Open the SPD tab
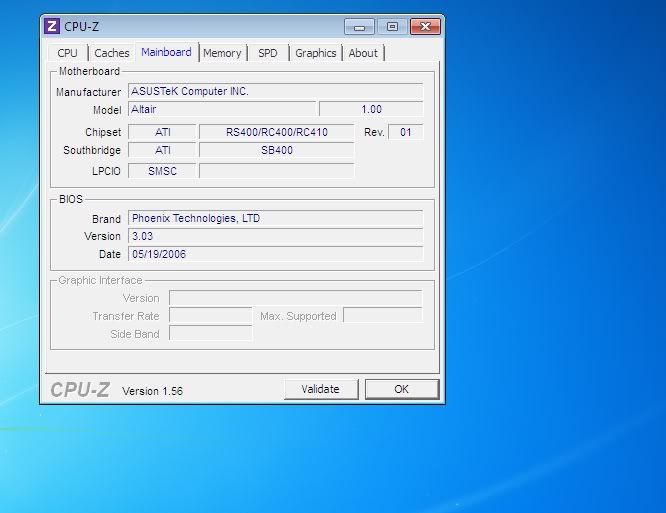The height and width of the screenshot is (513, 666). (x=268, y=53)
